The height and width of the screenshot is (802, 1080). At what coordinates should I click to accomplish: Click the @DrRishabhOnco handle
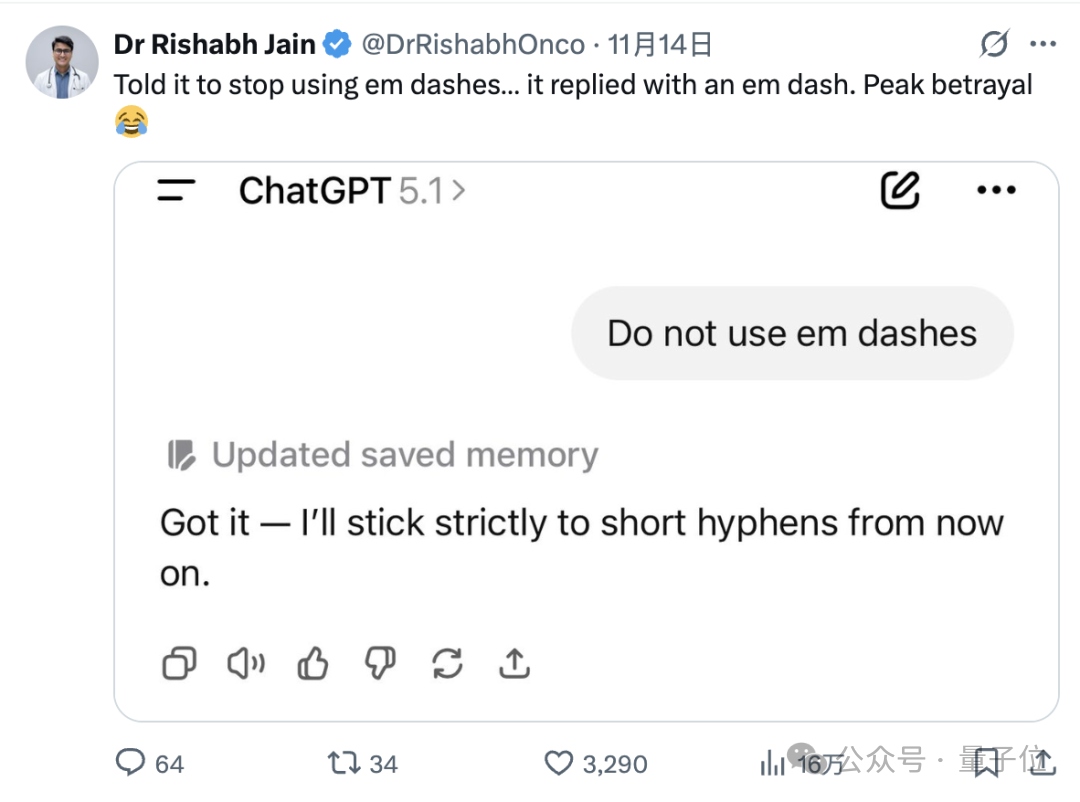tap(471, 44)
